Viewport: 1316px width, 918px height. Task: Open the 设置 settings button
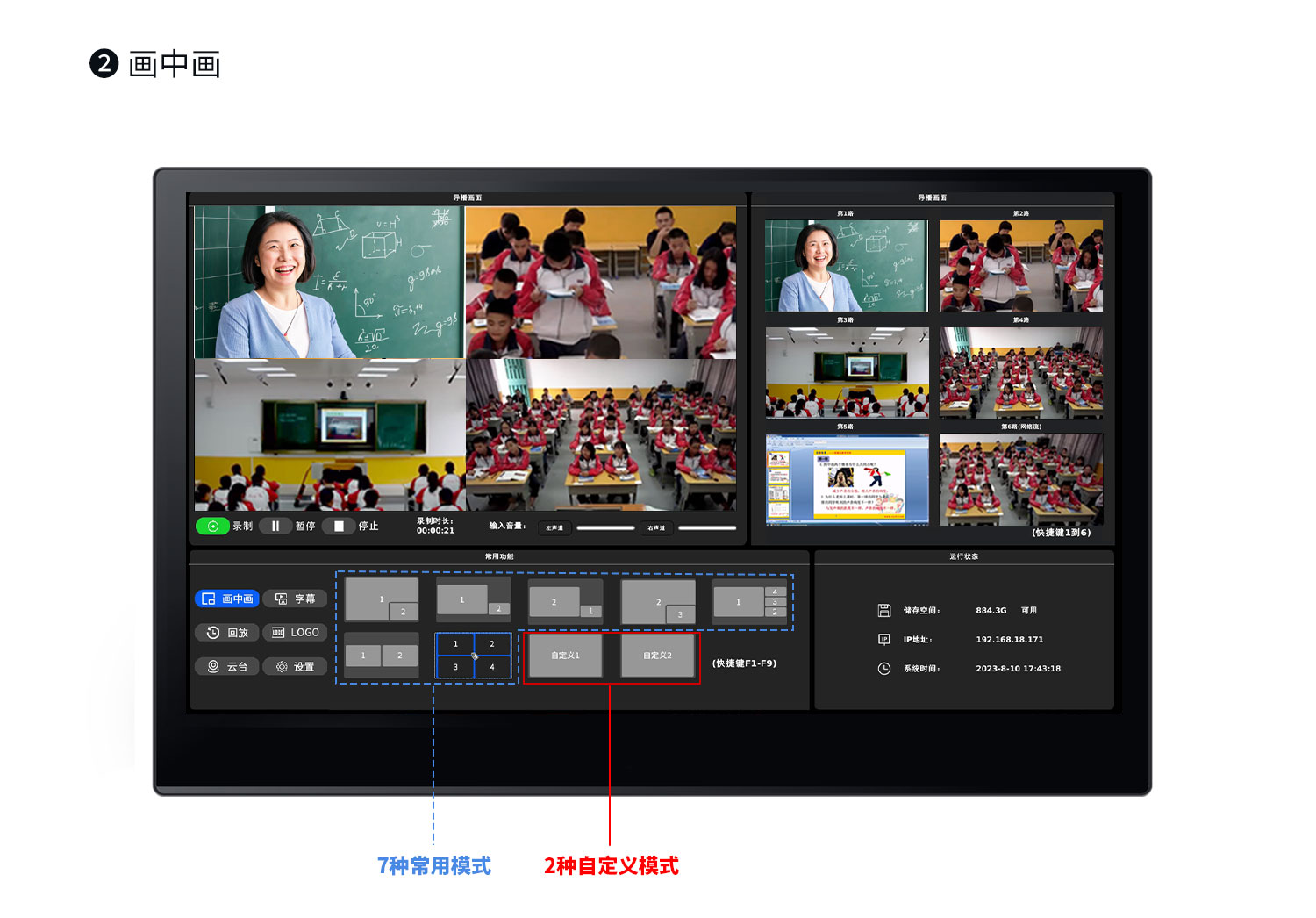295,666
